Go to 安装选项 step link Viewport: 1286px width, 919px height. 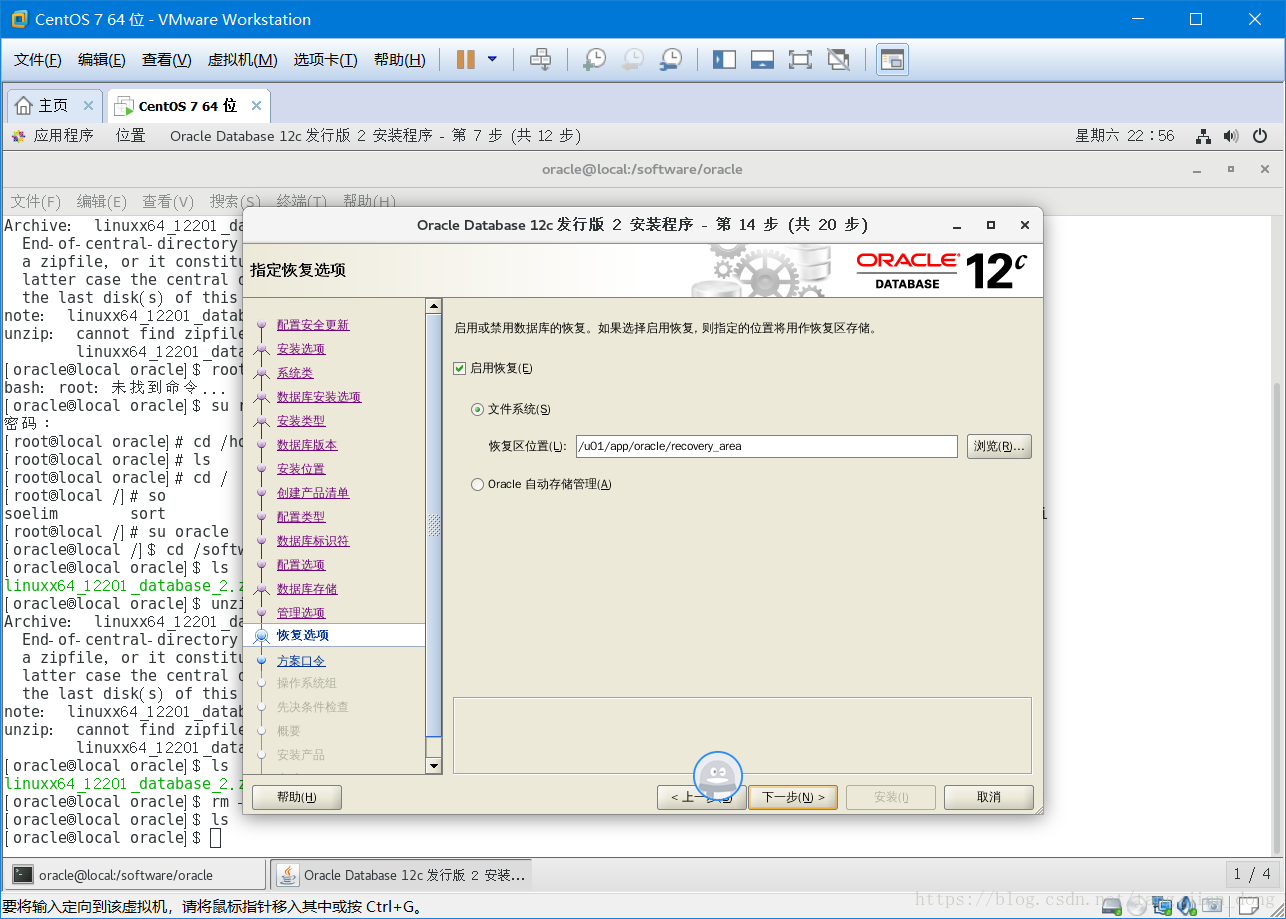(x=301, y=349)
